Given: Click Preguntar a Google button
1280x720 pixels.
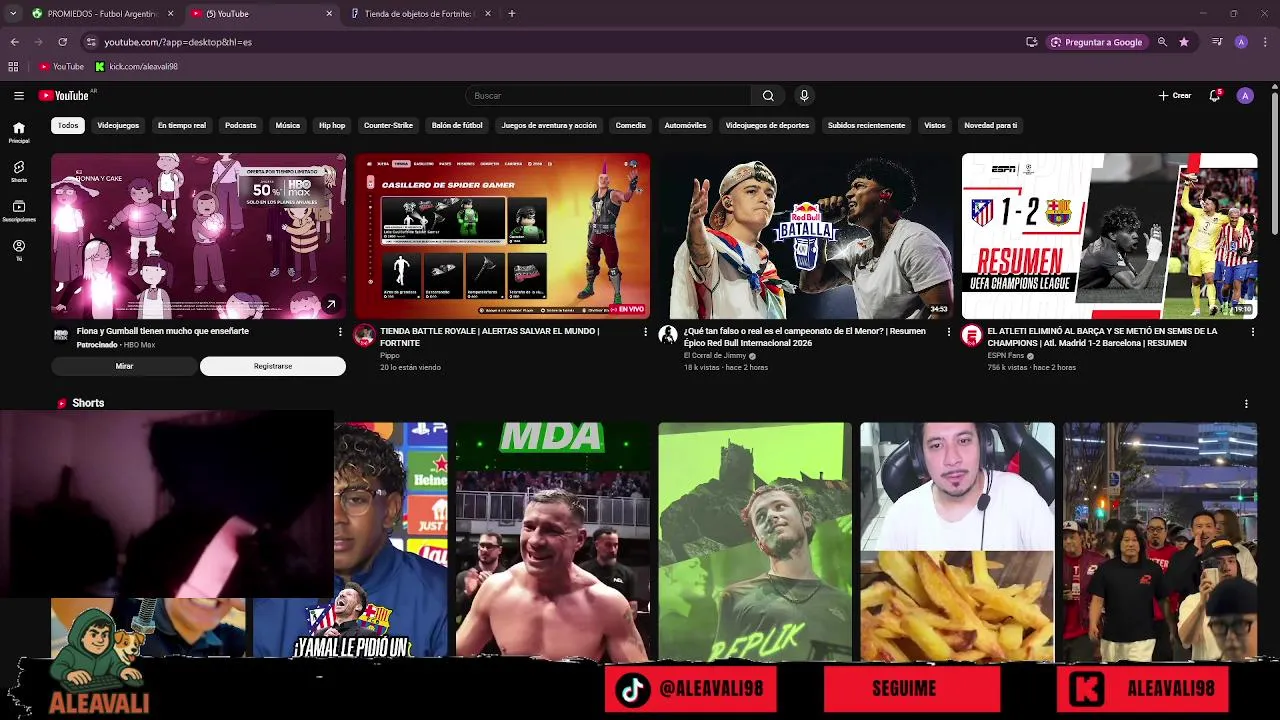Looking at the screenshot, I should tap(1096, 42).
